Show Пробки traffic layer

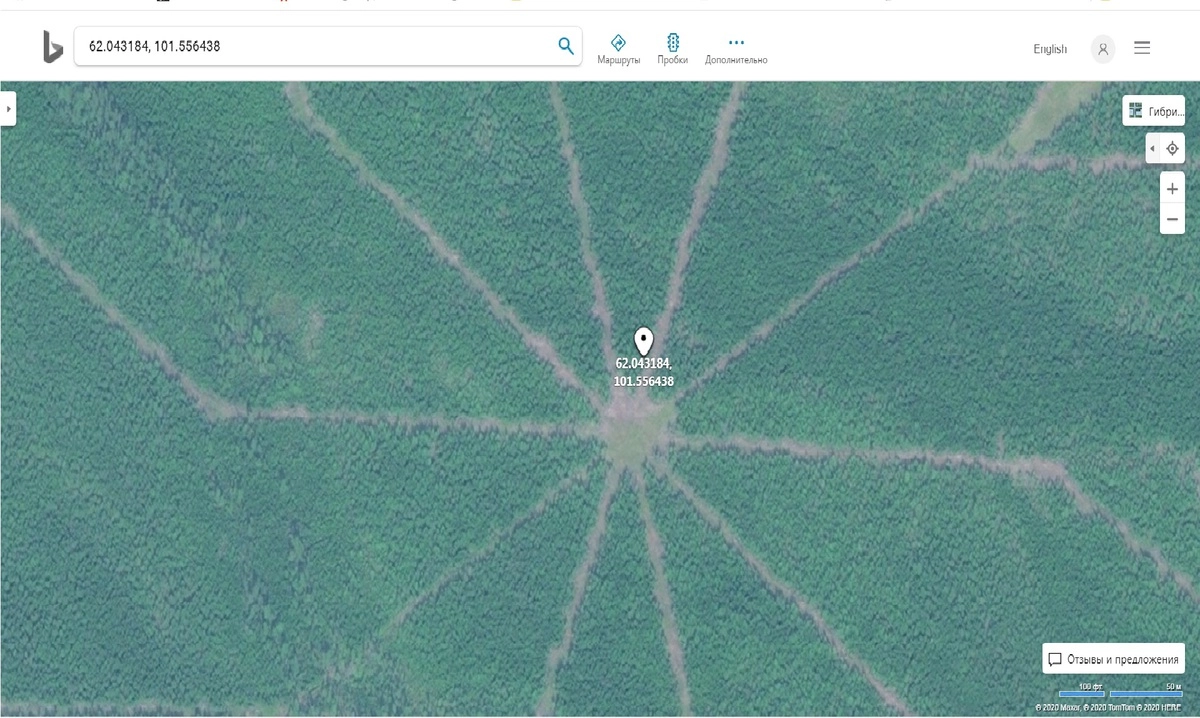(x=672, y=48)
